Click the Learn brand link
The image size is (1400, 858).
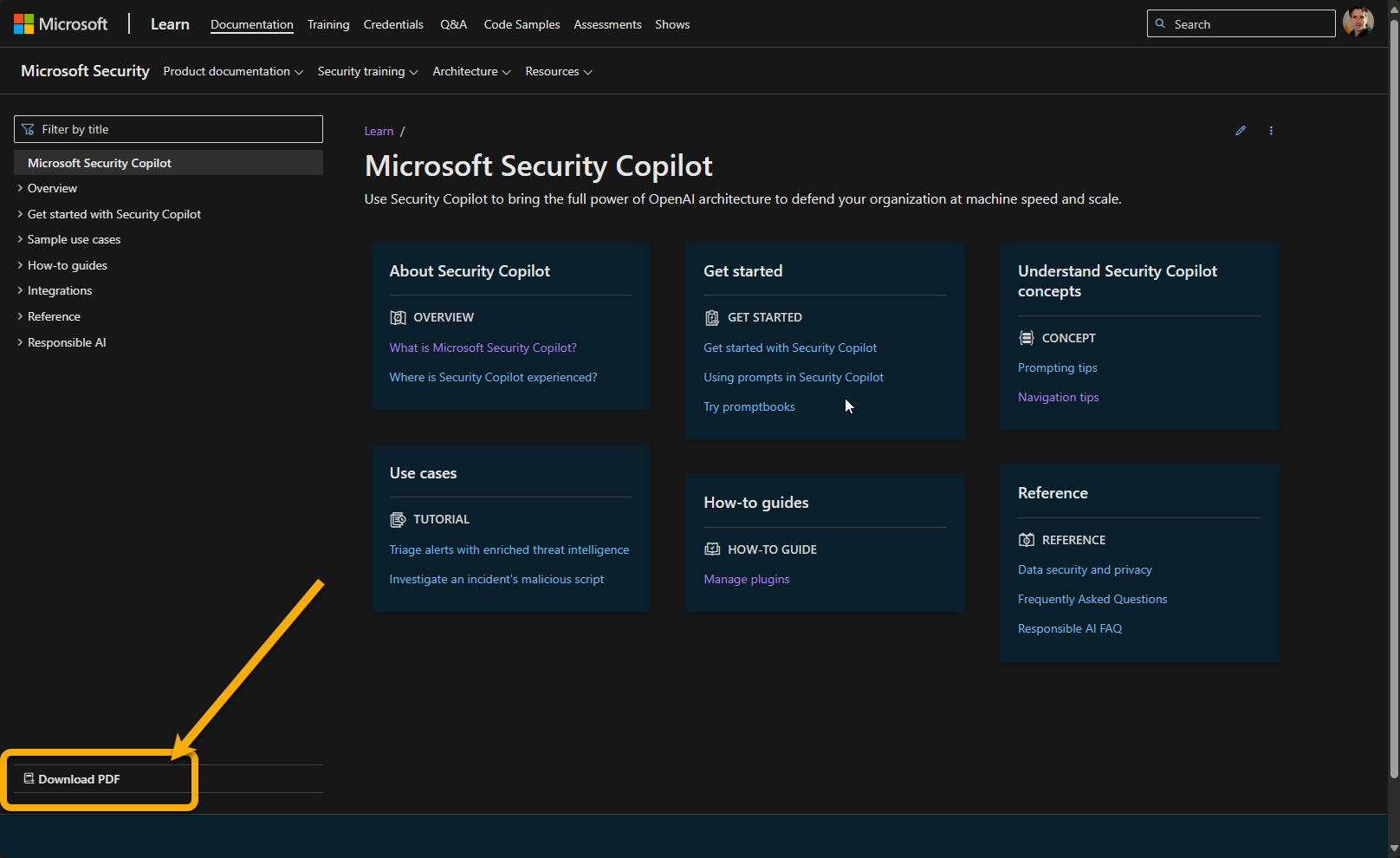(x=170, y=24)
